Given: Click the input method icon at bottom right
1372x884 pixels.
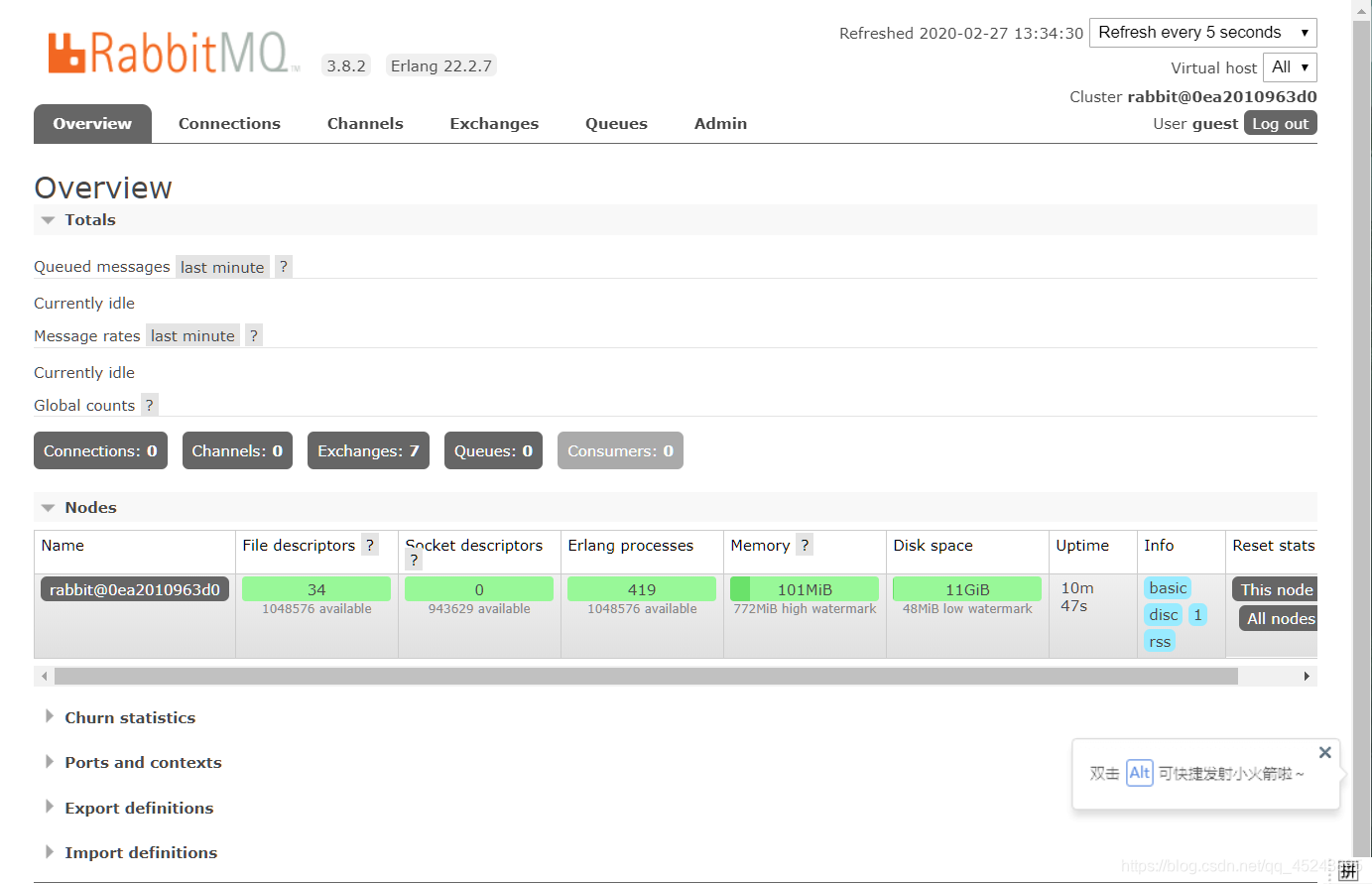Looking at the screenshot, I should coord(1348,871).
